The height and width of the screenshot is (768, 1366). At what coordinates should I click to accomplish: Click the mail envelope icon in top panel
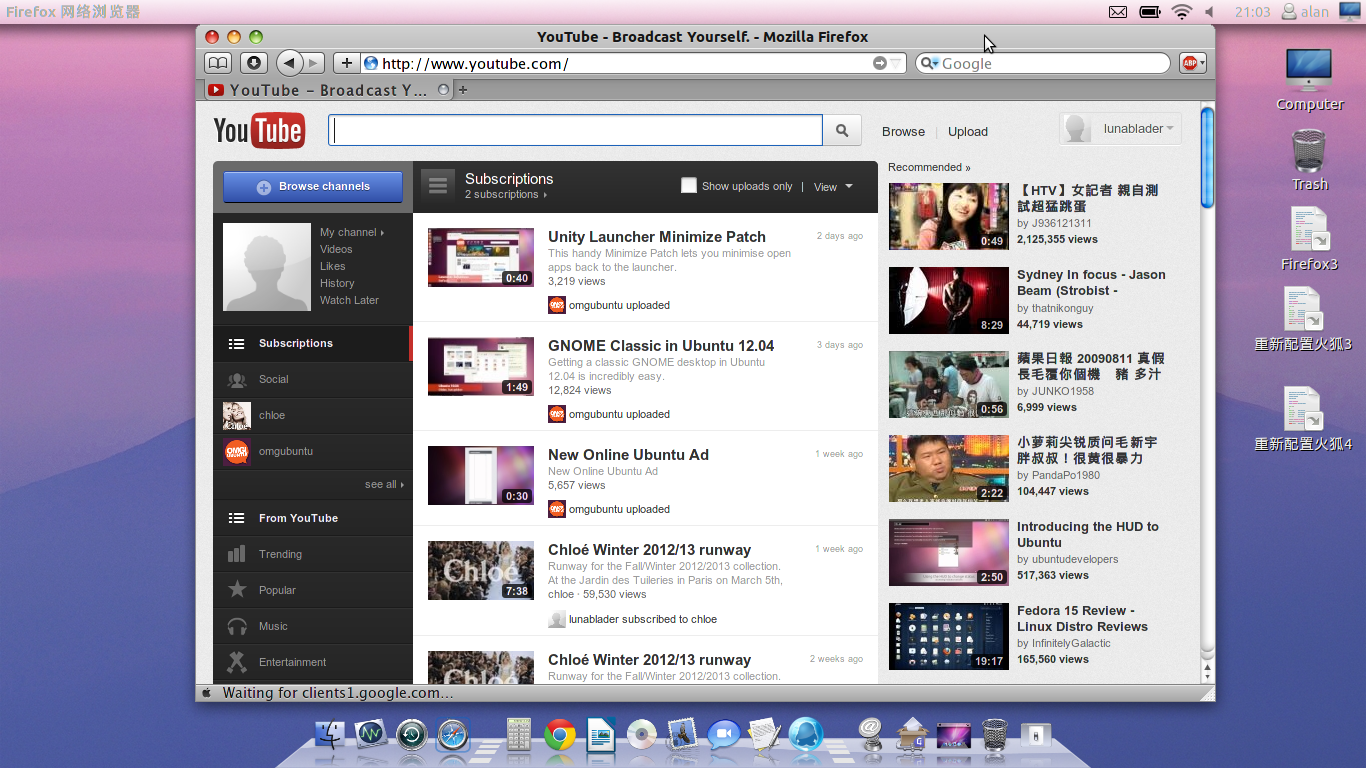pyautogui.click(x=1118, y=12)
